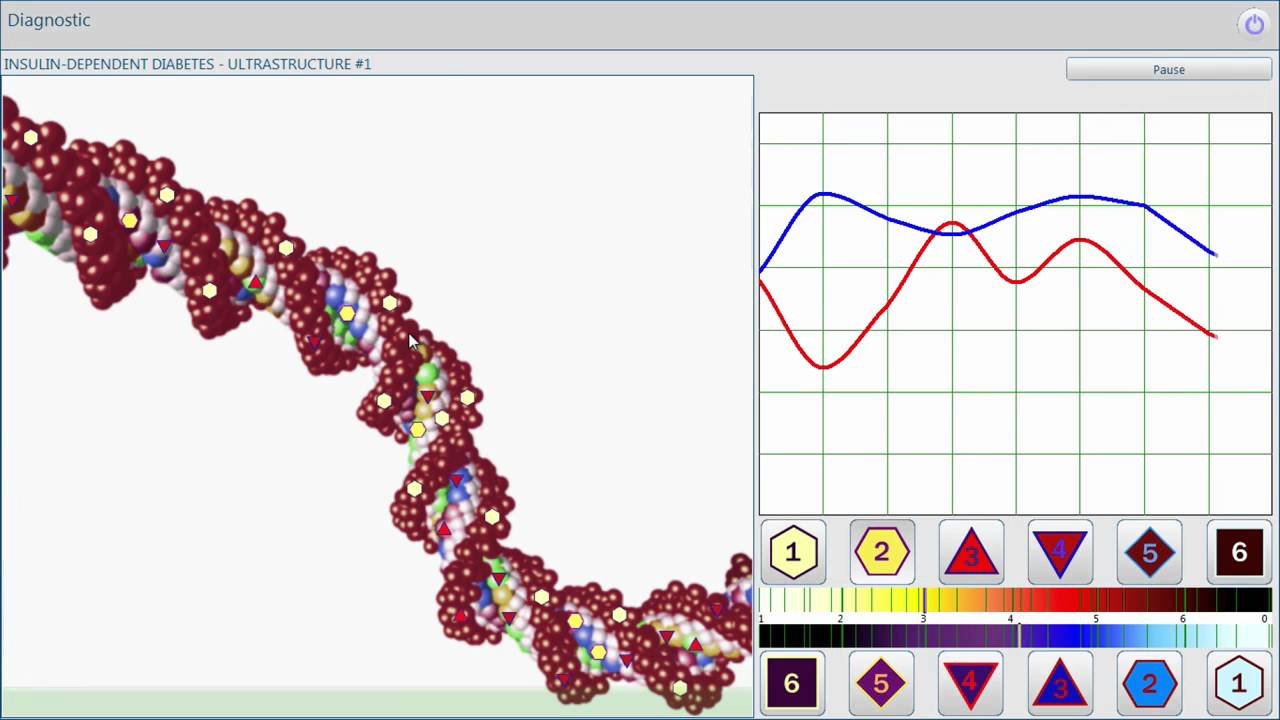Click the black-to-blue color spectrum bar
The width and height of the screenshot is (1280, 720).
click(1014, 636)
